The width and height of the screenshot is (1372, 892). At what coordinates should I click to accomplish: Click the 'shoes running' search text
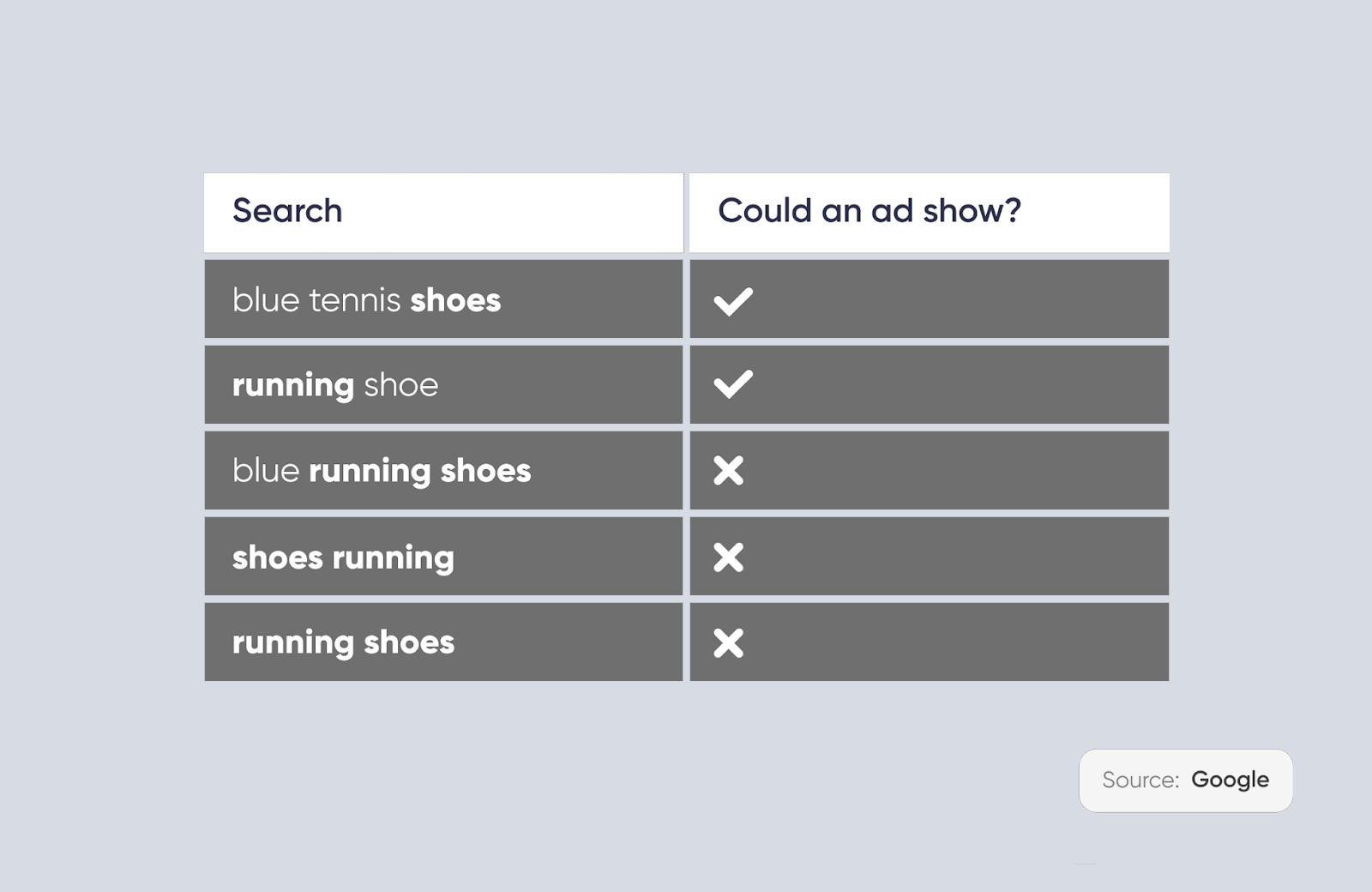click(x=343, y=557)
